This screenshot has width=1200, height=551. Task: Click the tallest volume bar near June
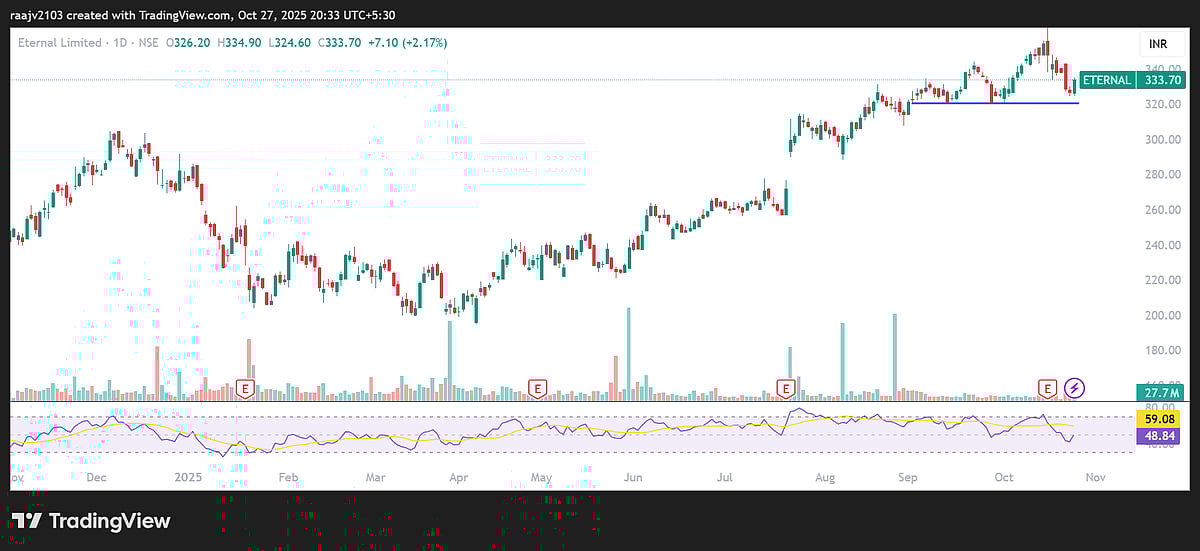pyautogui.click(x=628, y=350)
